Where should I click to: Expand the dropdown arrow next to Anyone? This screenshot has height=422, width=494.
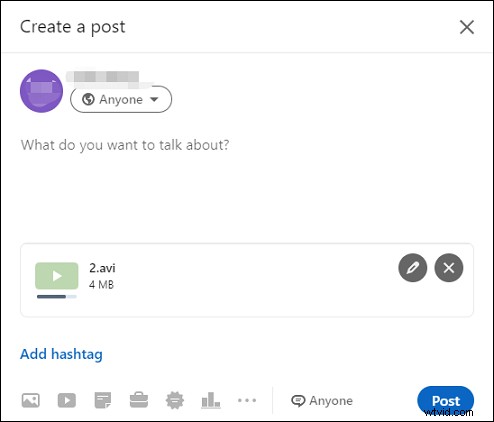[154, 99]
